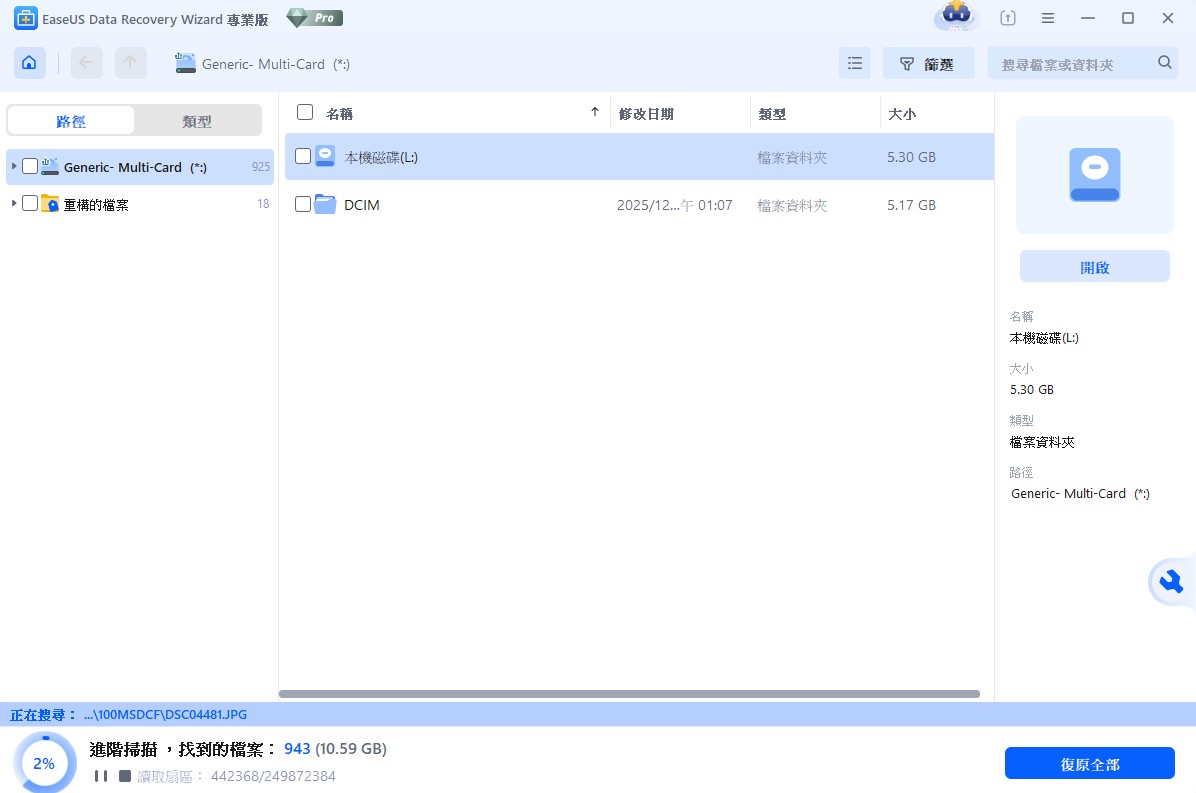Viewport: 1196px width, 793px height.
Task: Click the sector value 442368/249872384
Action: [273, 776]
